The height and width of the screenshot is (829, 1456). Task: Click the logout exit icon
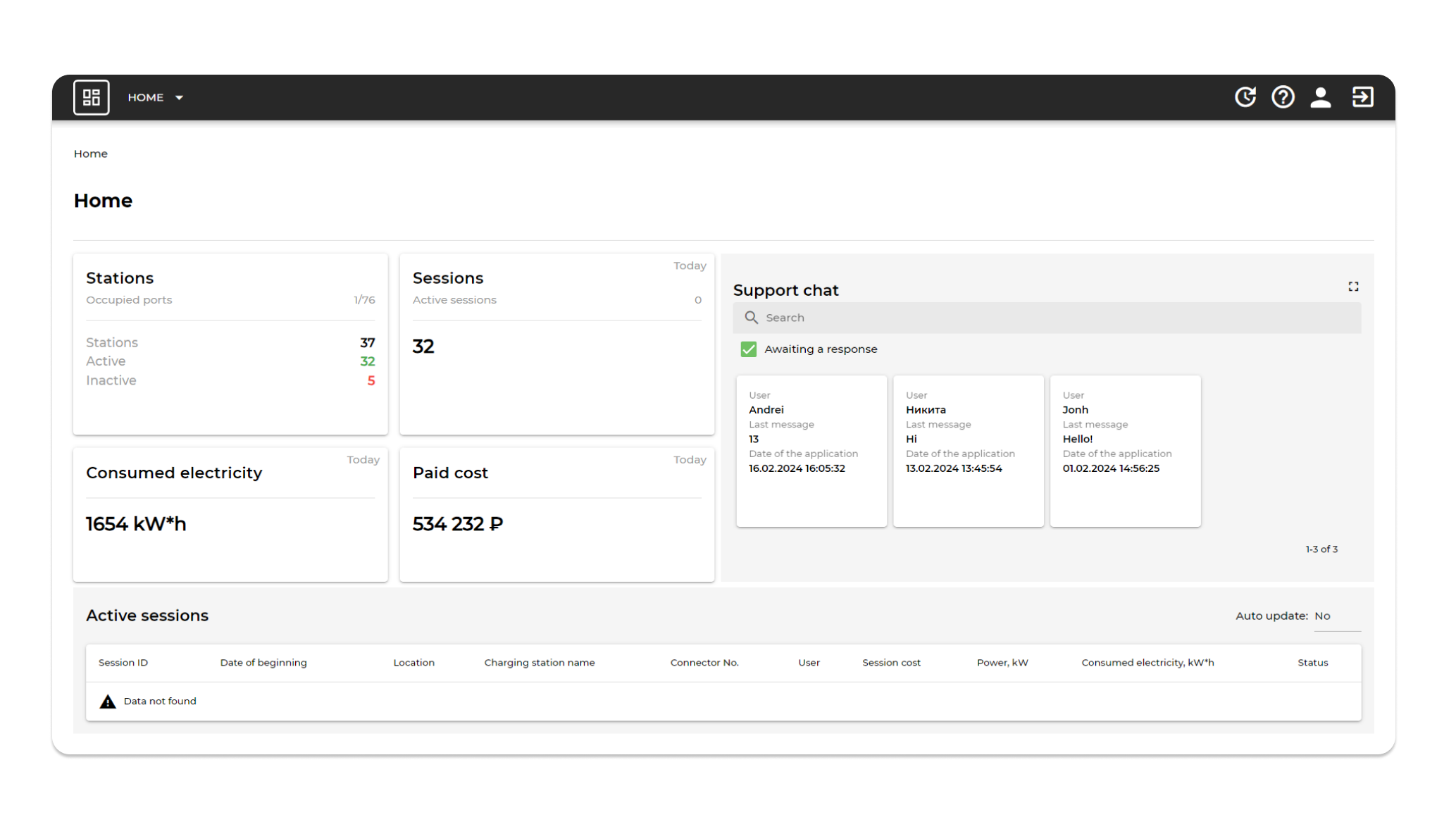click(1362, 97)
